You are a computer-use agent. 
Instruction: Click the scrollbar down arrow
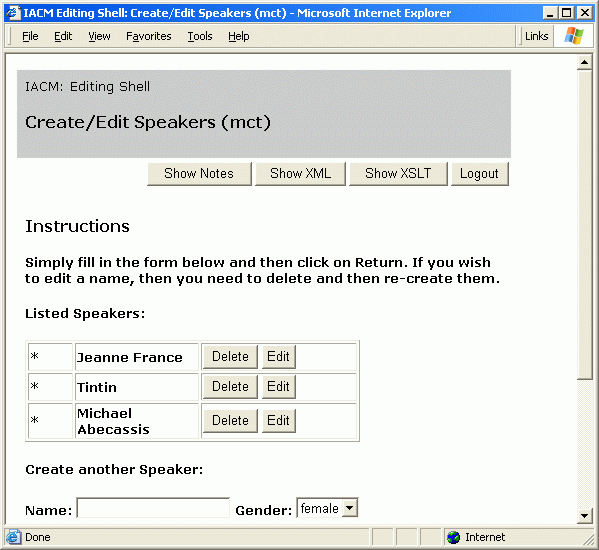(x=584, y=516)
